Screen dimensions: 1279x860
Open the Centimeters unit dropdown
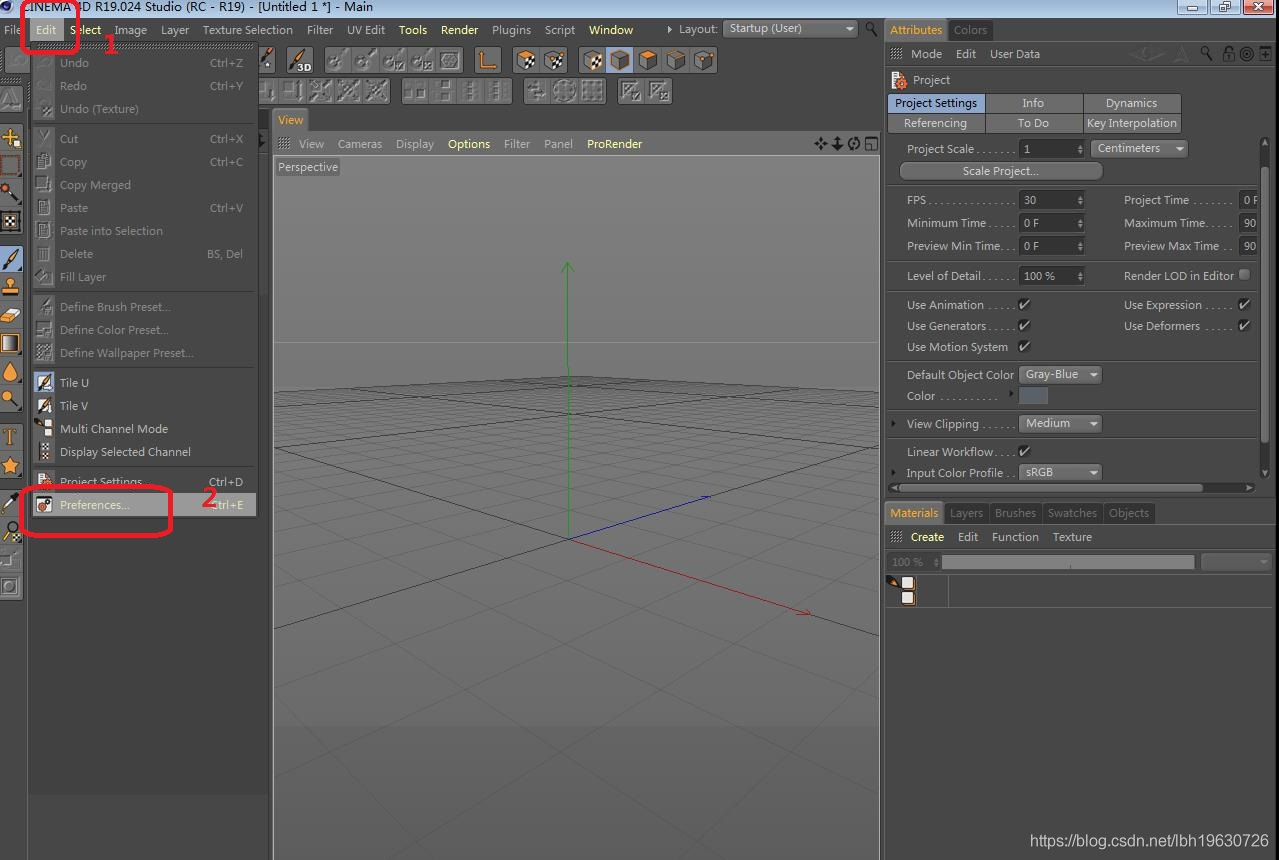pyautogui.click(x=1139, y=149)
